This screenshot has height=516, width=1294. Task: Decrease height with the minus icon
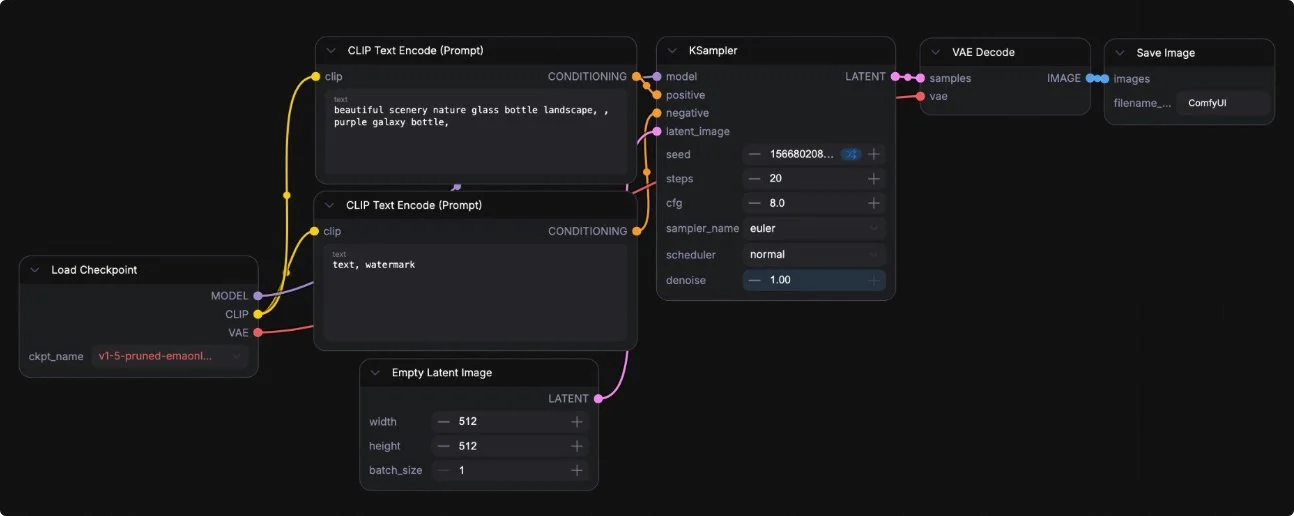click(444, 446)
